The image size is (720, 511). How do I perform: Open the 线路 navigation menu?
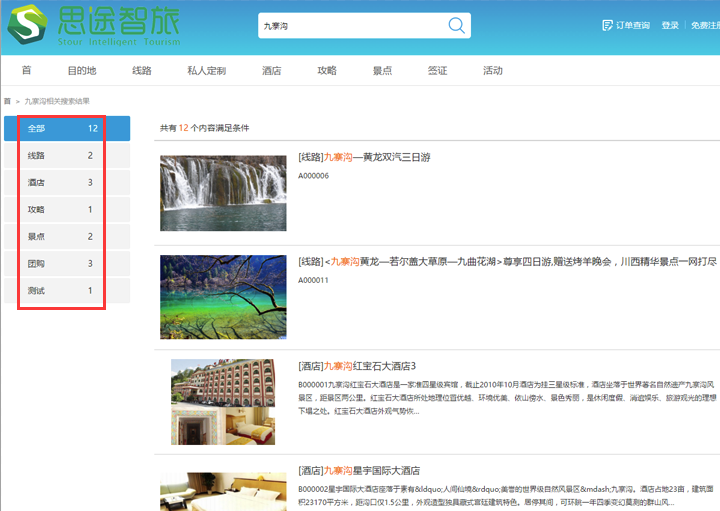point(142,71)
